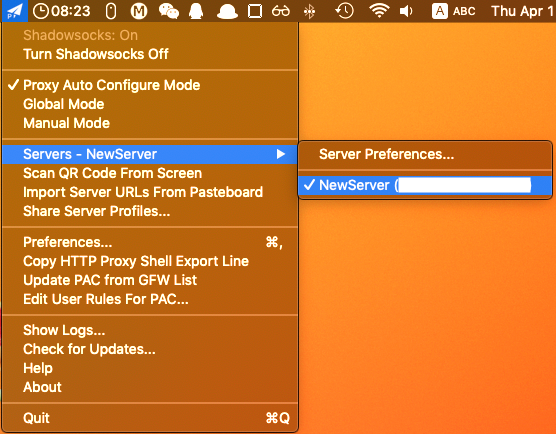Click the Shadowsocks paper plane menu bar icon

coord(15,11)
